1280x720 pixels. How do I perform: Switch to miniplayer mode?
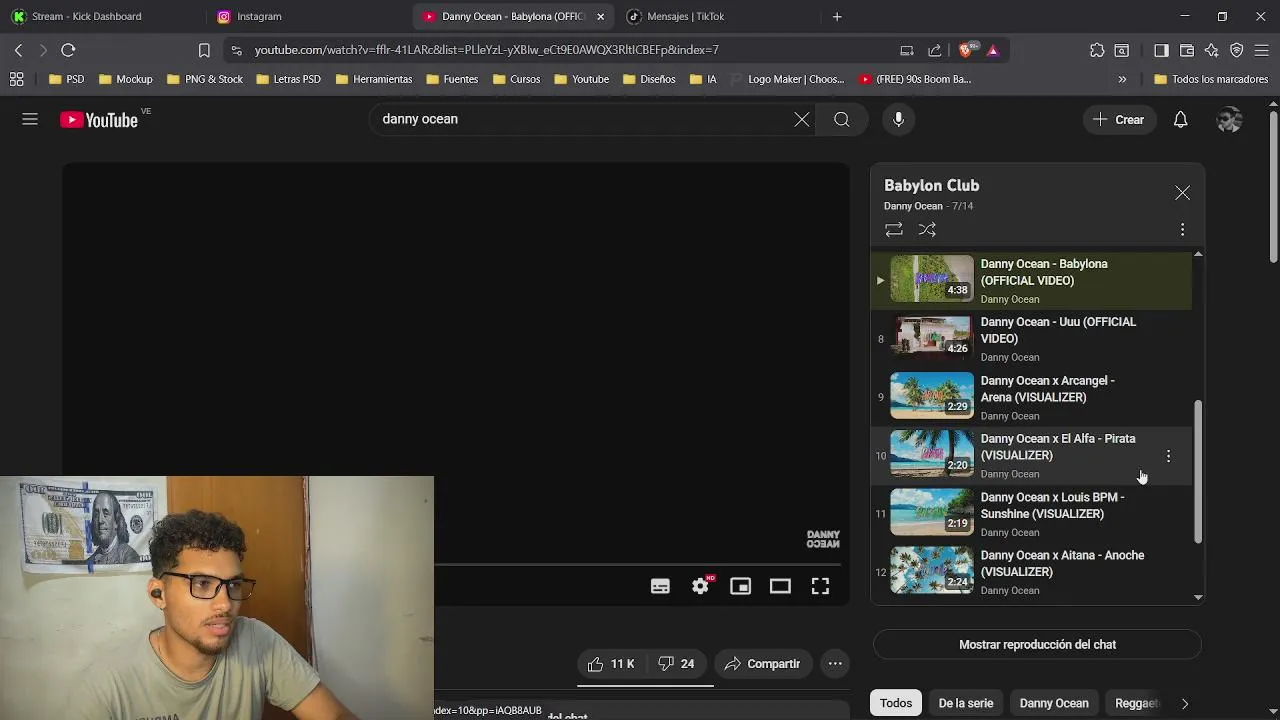740,586
